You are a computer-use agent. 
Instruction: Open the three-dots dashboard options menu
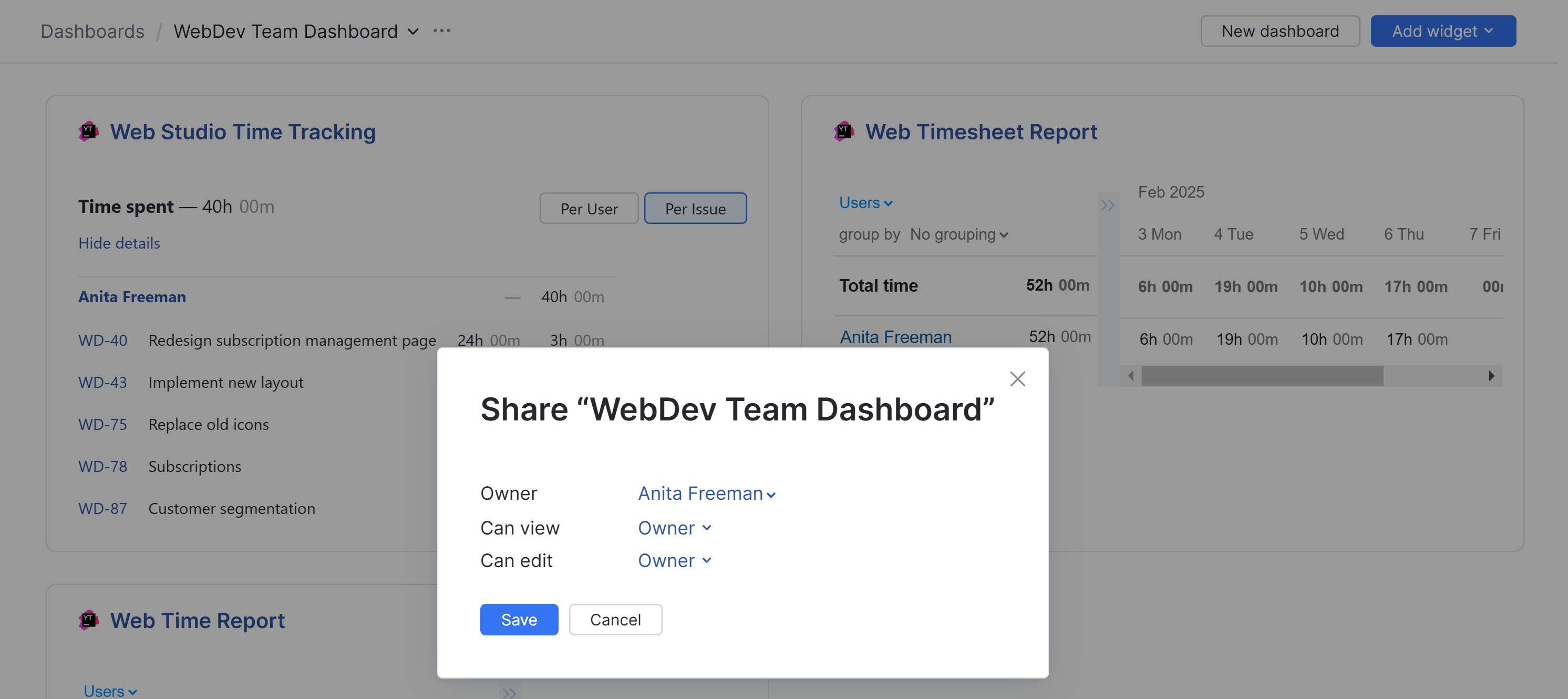click(441, 31)
